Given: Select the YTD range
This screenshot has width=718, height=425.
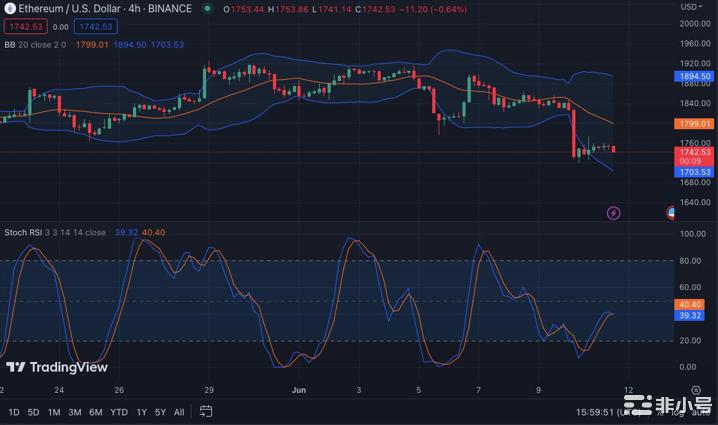Looking at the screenshot, I should pos(118,412).
